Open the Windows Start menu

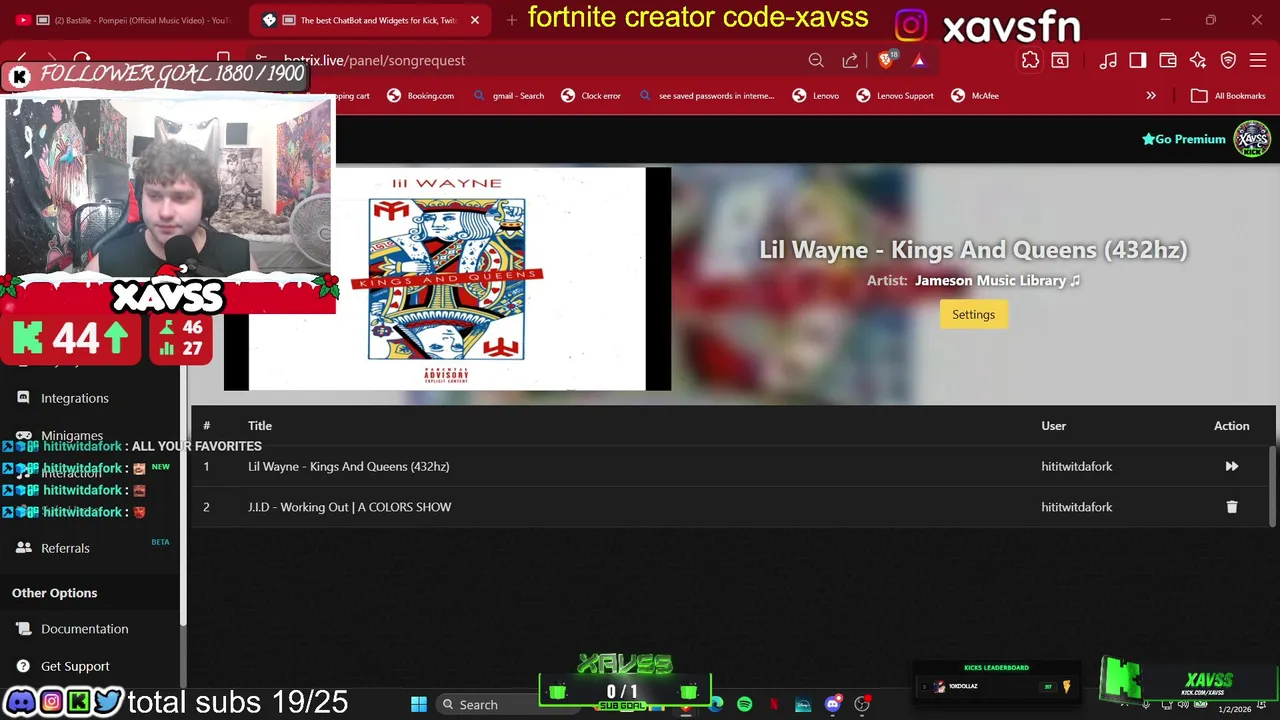pos(419,704)
